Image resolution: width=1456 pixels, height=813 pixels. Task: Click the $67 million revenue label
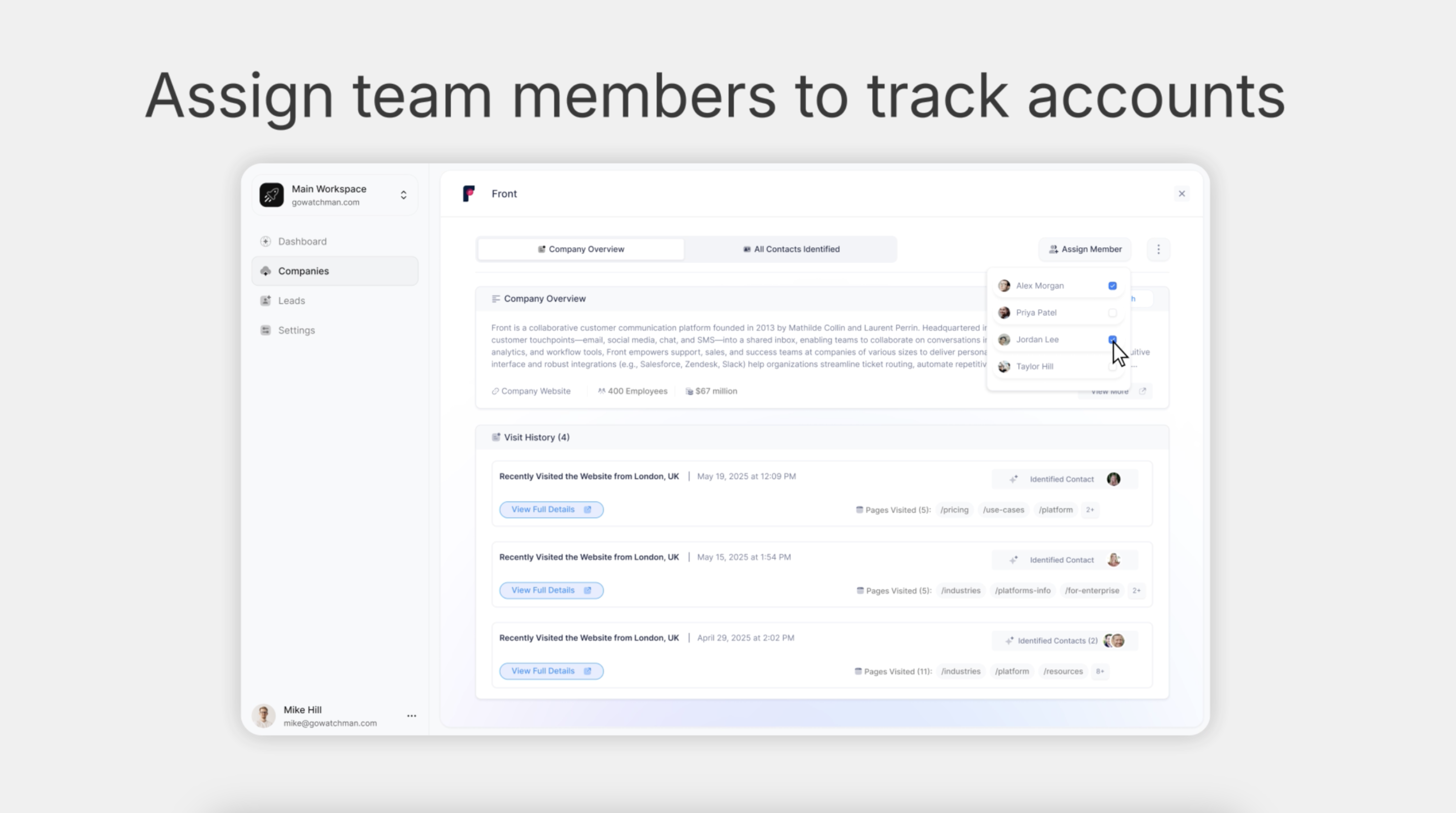711,391
